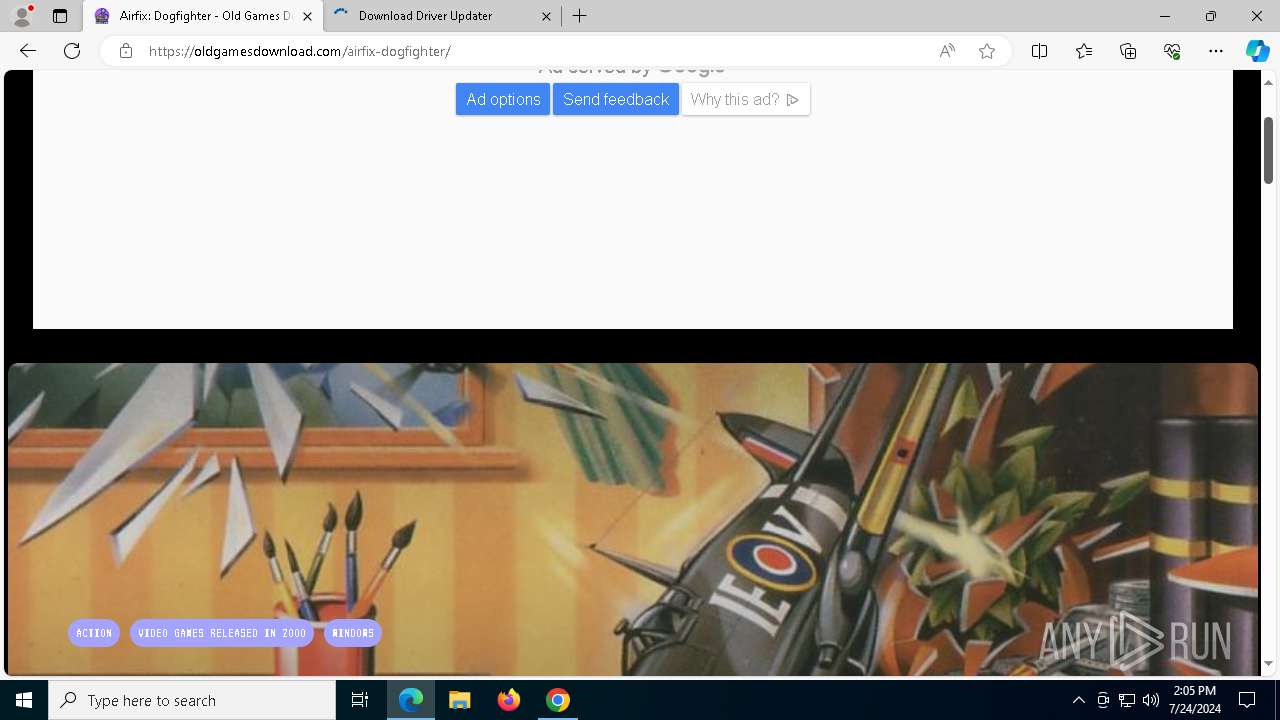Open Settings and more menu

click(x=1216, y=51)
